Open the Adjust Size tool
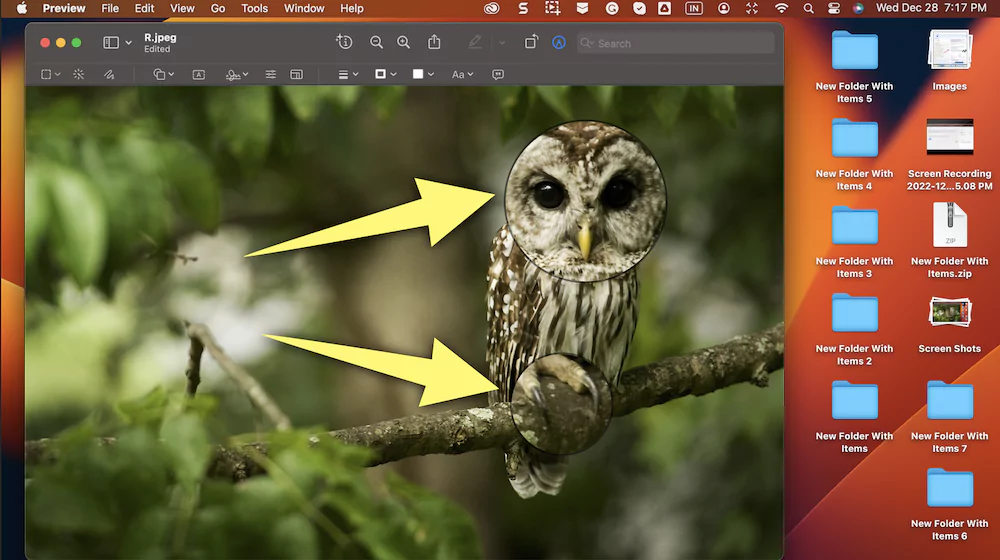This screenshot has width=1000, height=560. coord(297,75)
